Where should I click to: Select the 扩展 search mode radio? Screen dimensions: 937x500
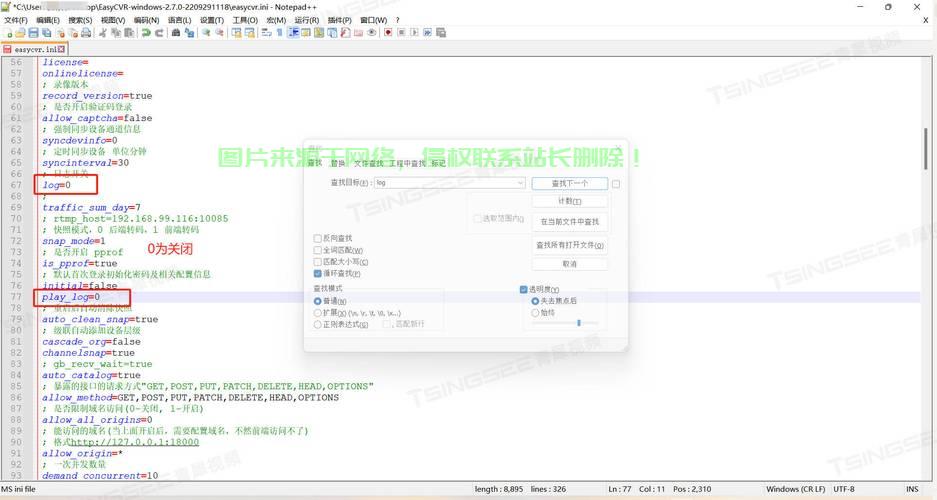point(317,312)
